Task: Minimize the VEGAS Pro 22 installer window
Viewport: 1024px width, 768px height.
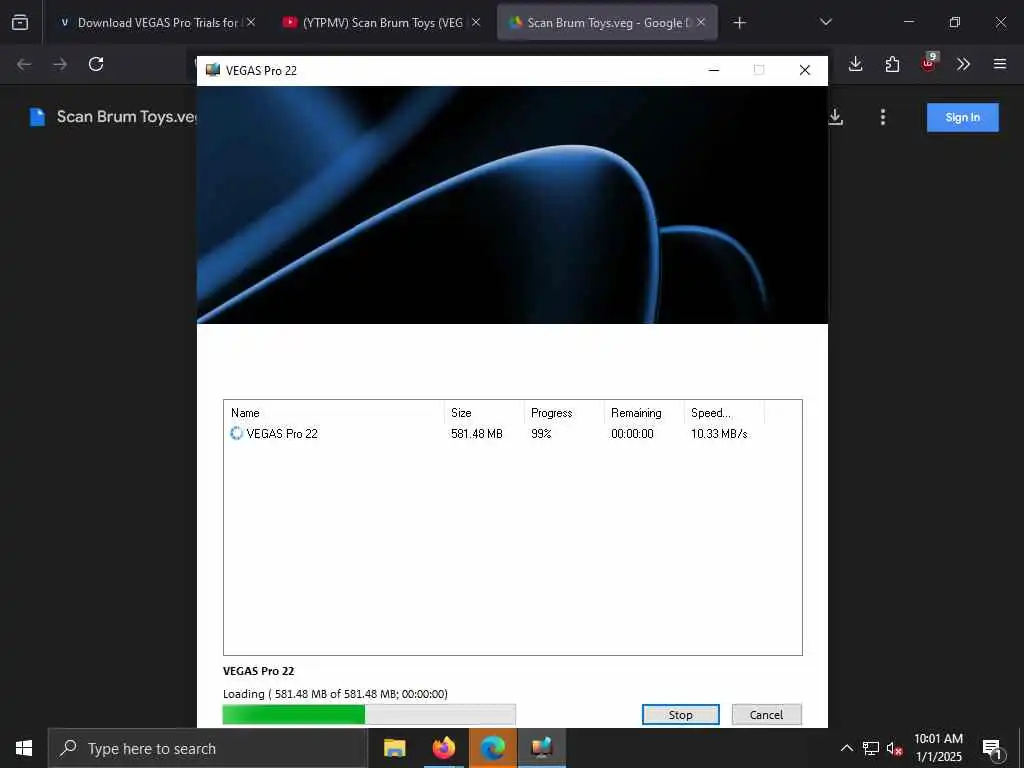Action: point(714,70)
